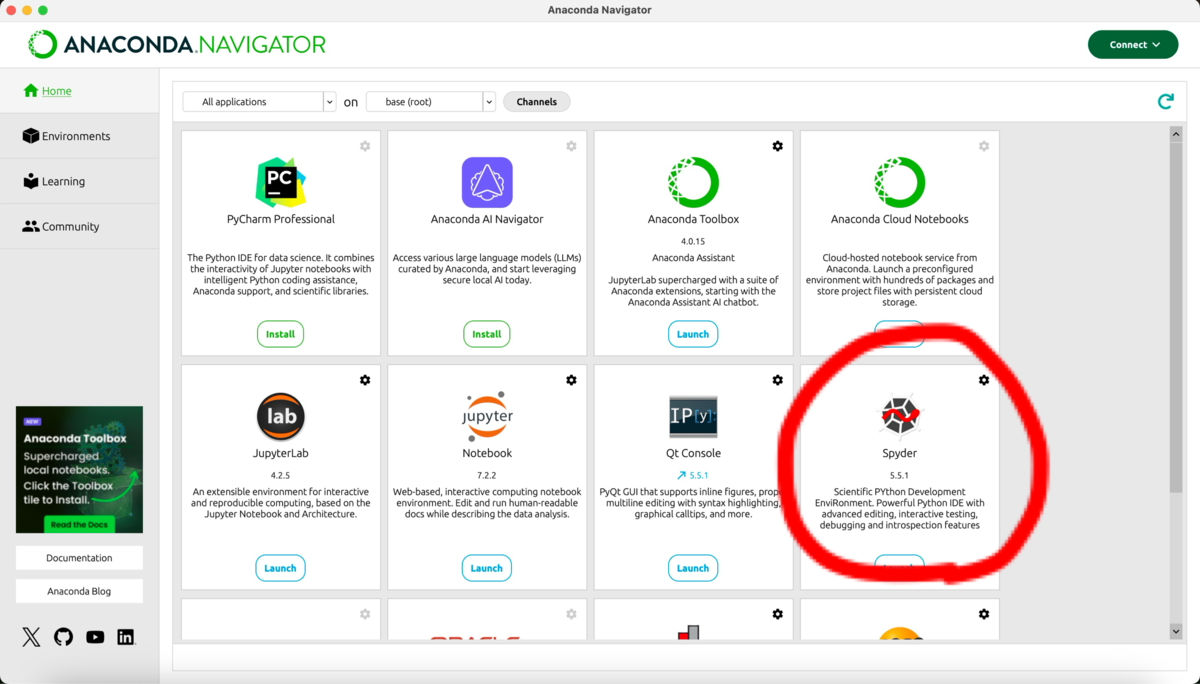The height and width of the screenshot is (684, 1200).
Task: Open the Environments sidebar tab
Action: coord(79,136)
